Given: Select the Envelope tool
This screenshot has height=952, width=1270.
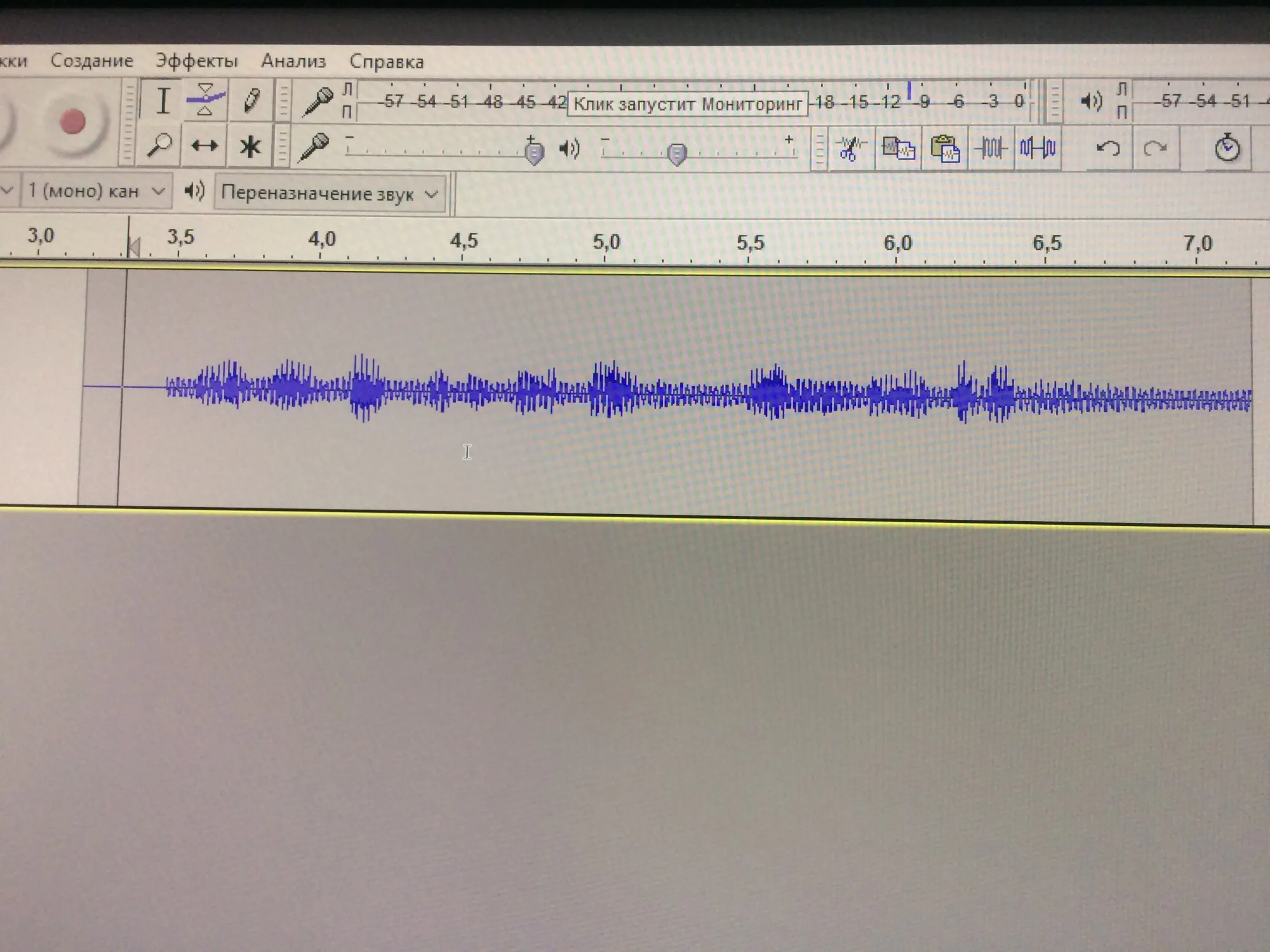Looking at the screenshot, I should tap(205, 100).
